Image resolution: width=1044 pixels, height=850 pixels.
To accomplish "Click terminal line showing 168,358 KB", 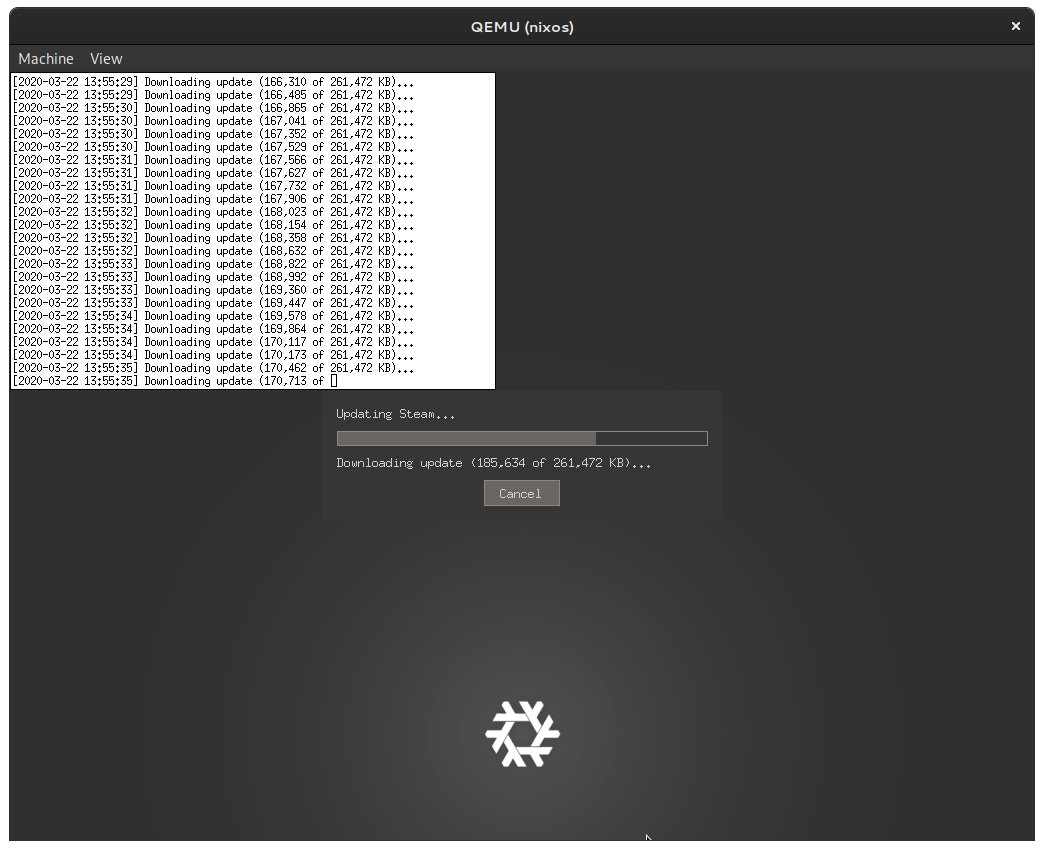I will (213, 238).
